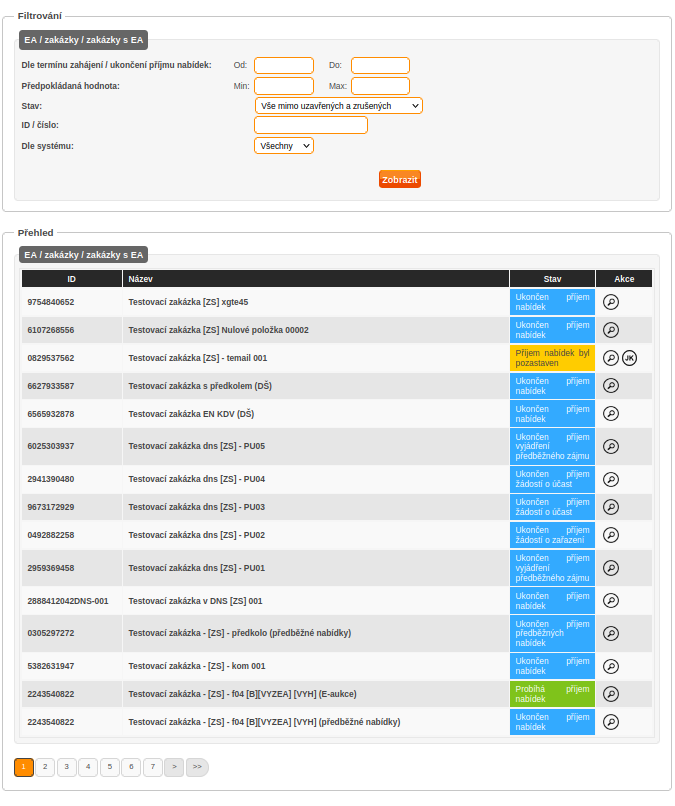The height and width of the screenshot is (806, 675).
Task: Click ID cell 2941390480
Action: pyautogui.click(x=71, y=479)
